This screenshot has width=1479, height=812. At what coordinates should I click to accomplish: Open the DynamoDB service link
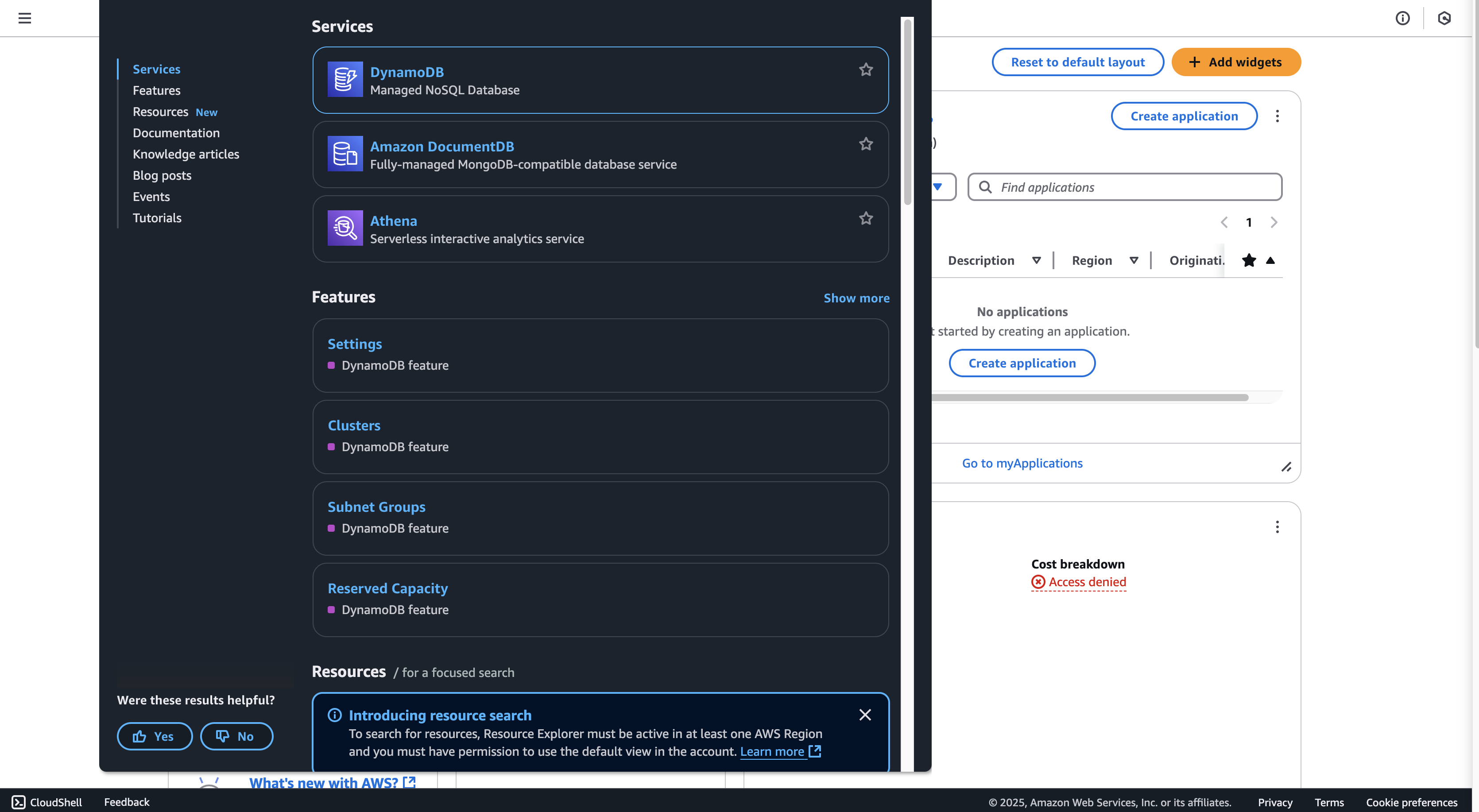point(407,72)
